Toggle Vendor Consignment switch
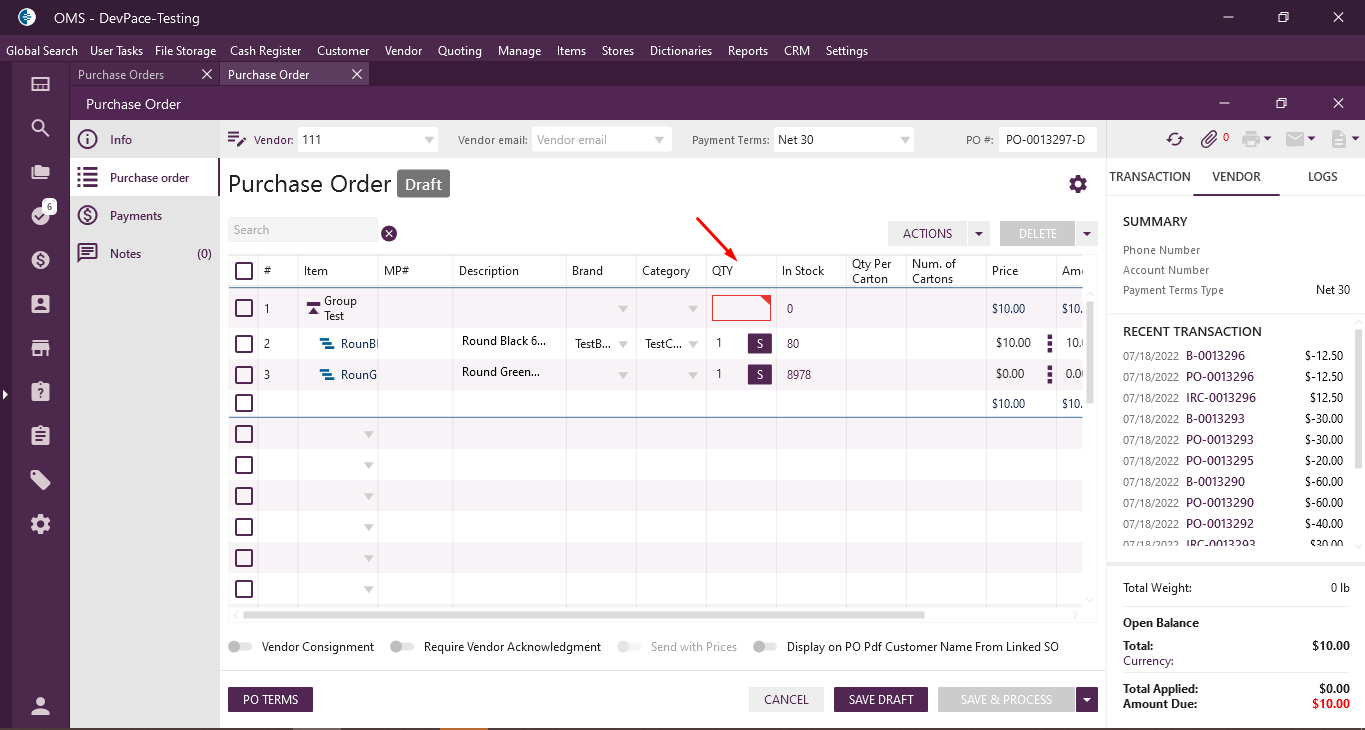Viewport: 1365px width, 730px height. (x=240, y=647)
